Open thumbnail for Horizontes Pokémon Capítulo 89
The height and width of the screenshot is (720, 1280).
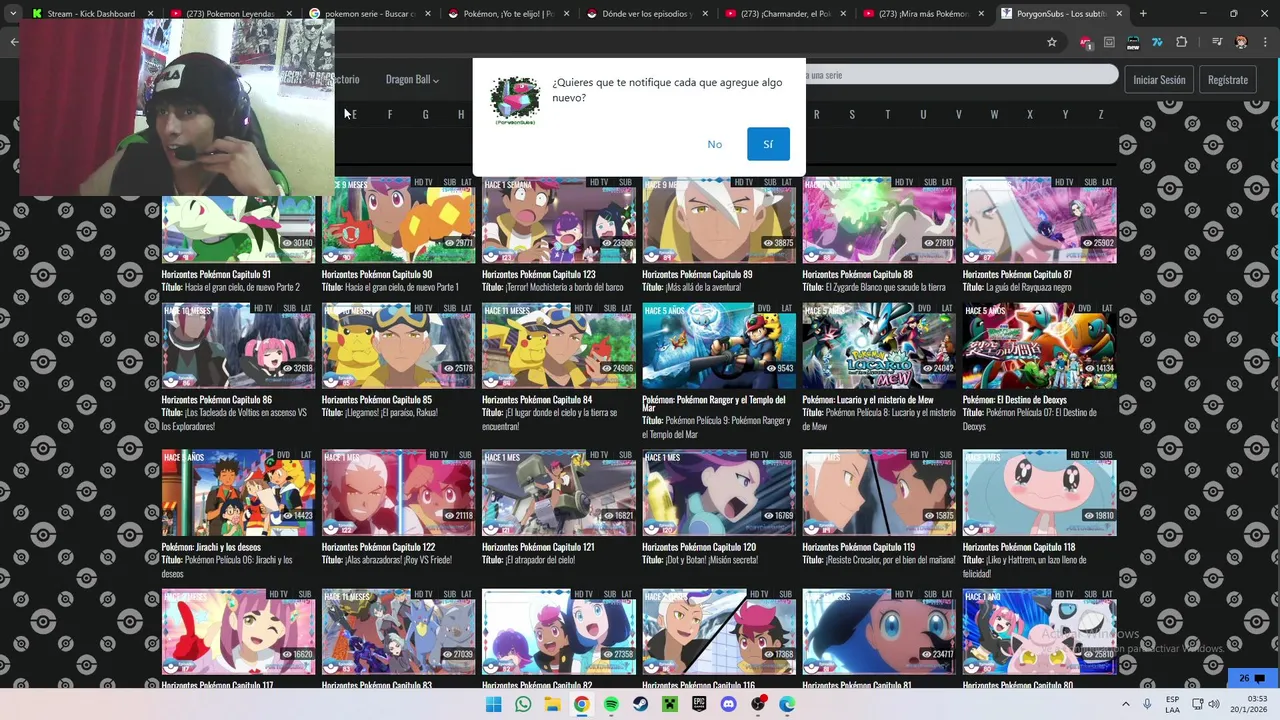tap(719, 220)
